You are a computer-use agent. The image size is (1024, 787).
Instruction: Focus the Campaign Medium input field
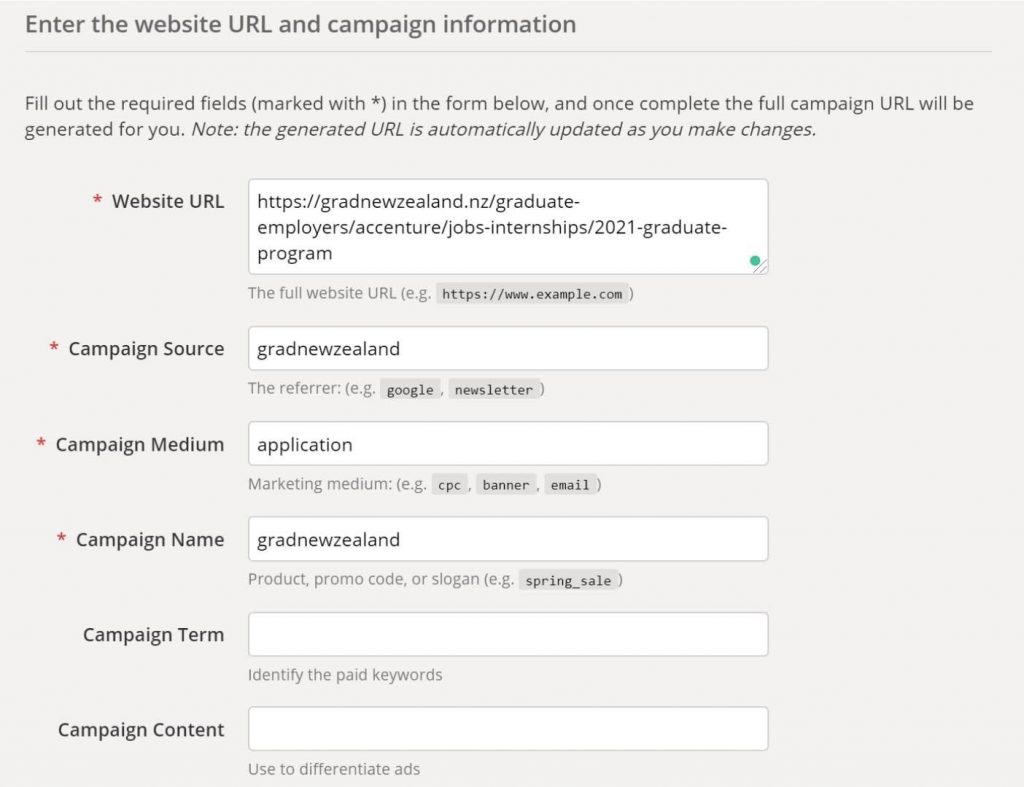click(x=508, y=443)
